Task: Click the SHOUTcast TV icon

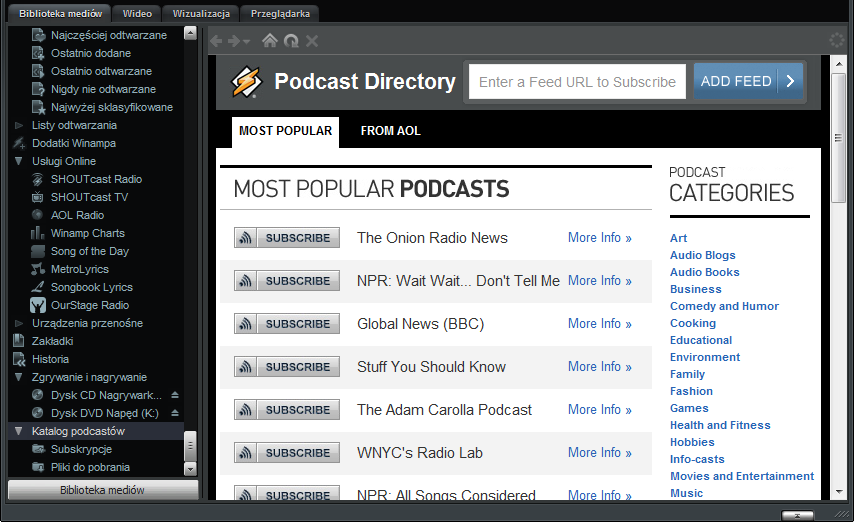Action: point(38,197)
